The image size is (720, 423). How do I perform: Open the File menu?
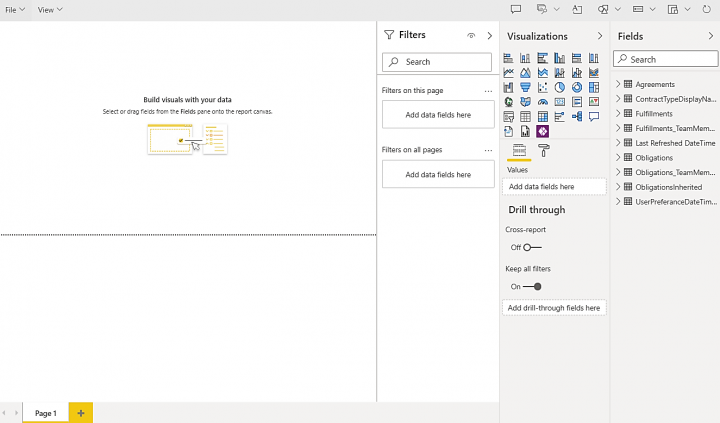(15, 10)
